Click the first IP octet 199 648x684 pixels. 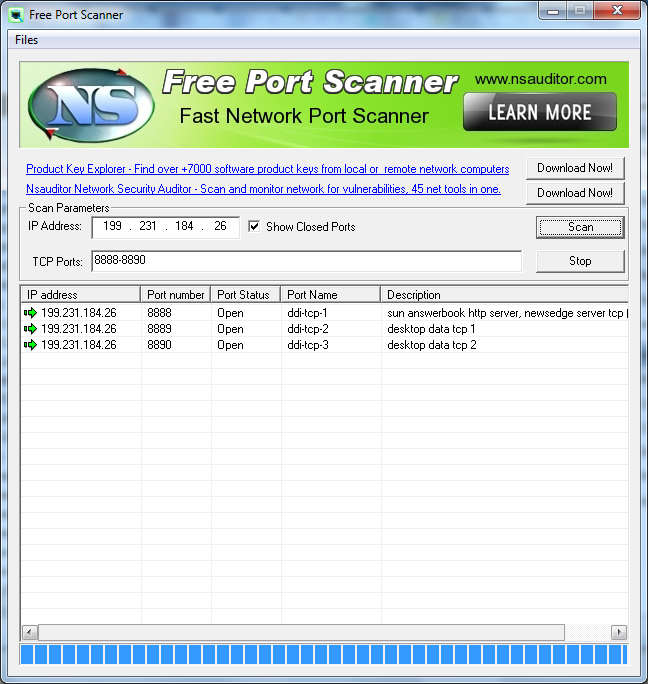pyautogui.click(x=112, y=226)
